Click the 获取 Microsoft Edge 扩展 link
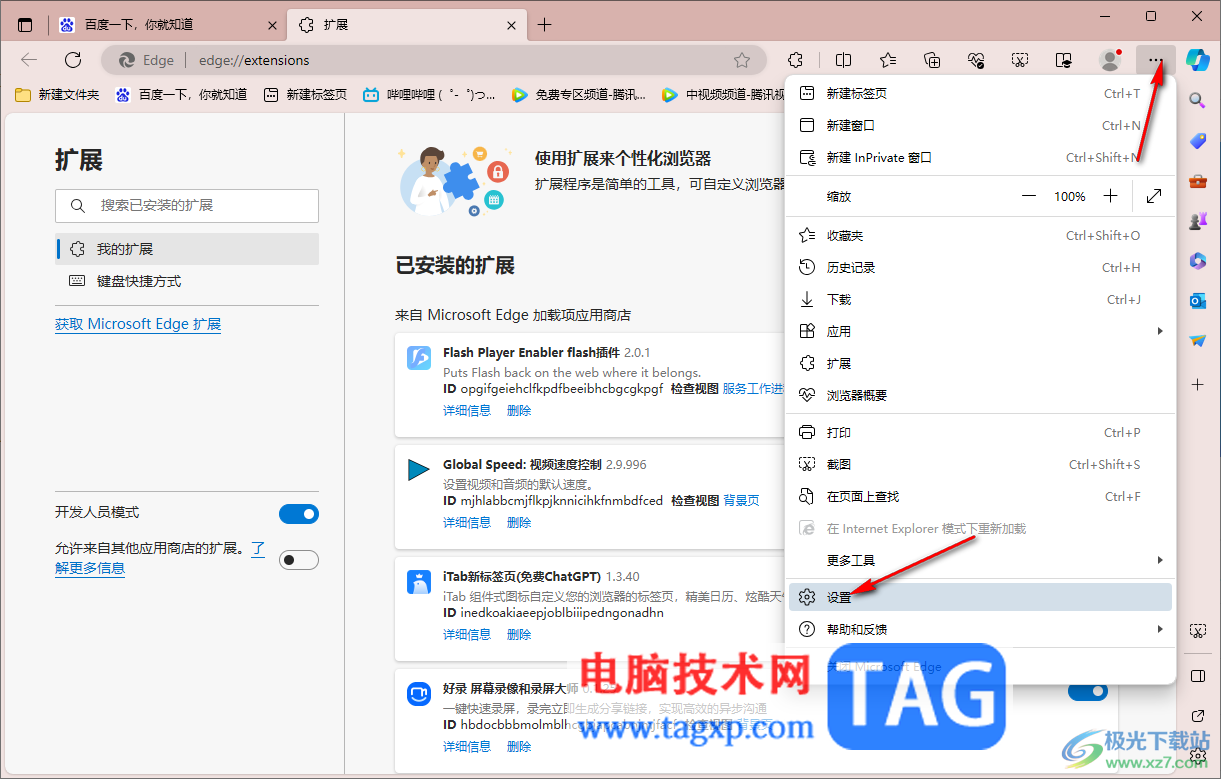 point(138,324)
